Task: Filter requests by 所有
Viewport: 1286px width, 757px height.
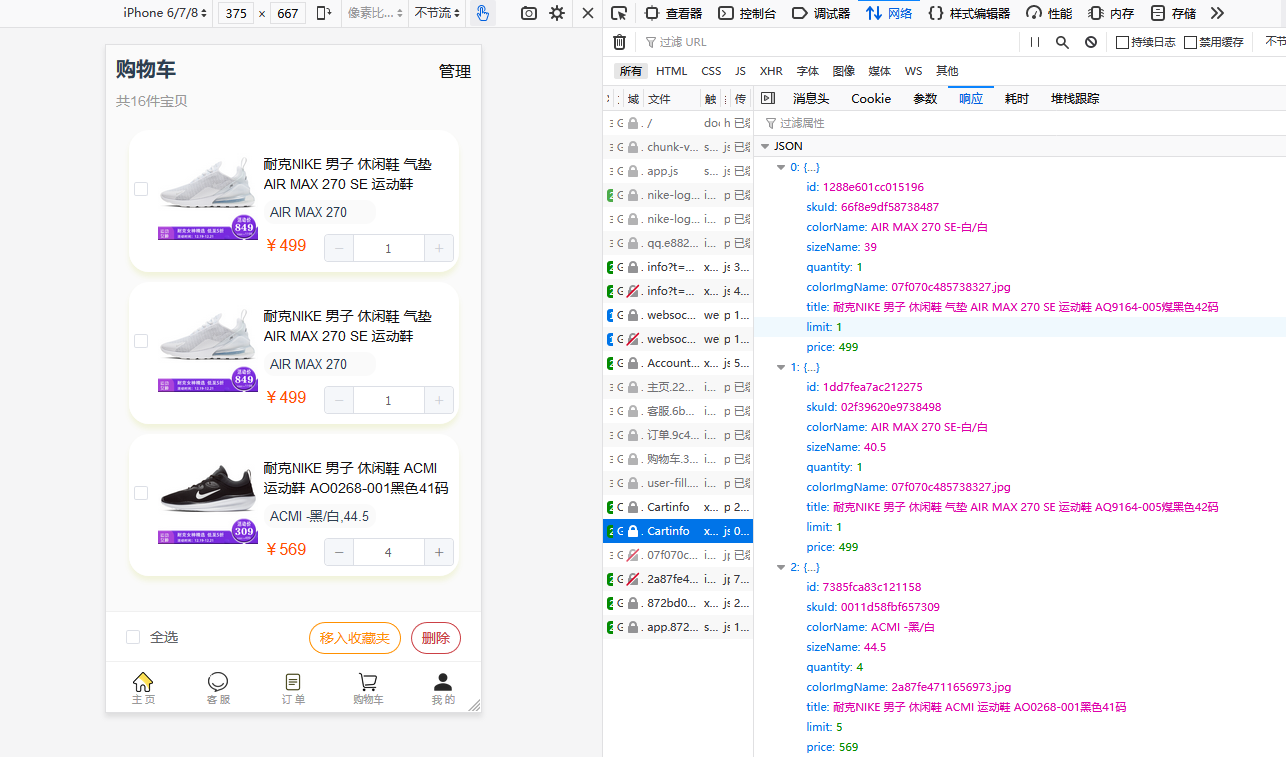Action: pos(630,71)
